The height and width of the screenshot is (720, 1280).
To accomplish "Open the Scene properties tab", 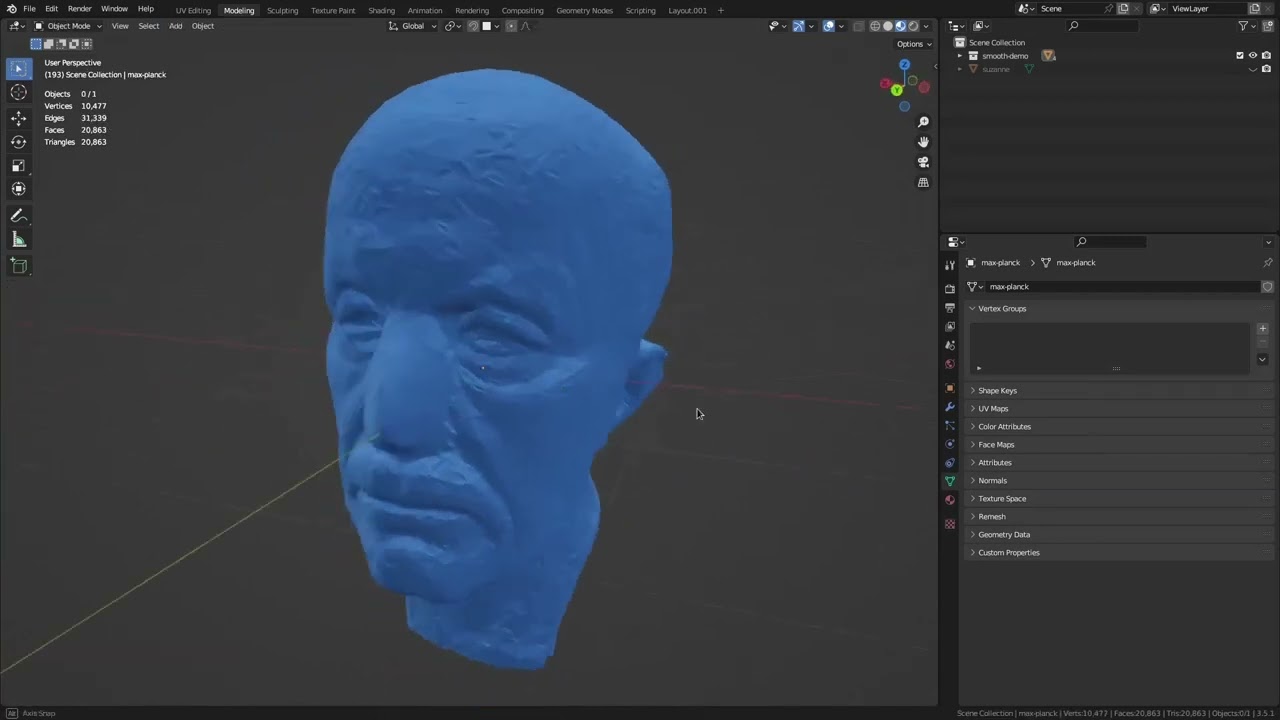I will click(950, 345).
